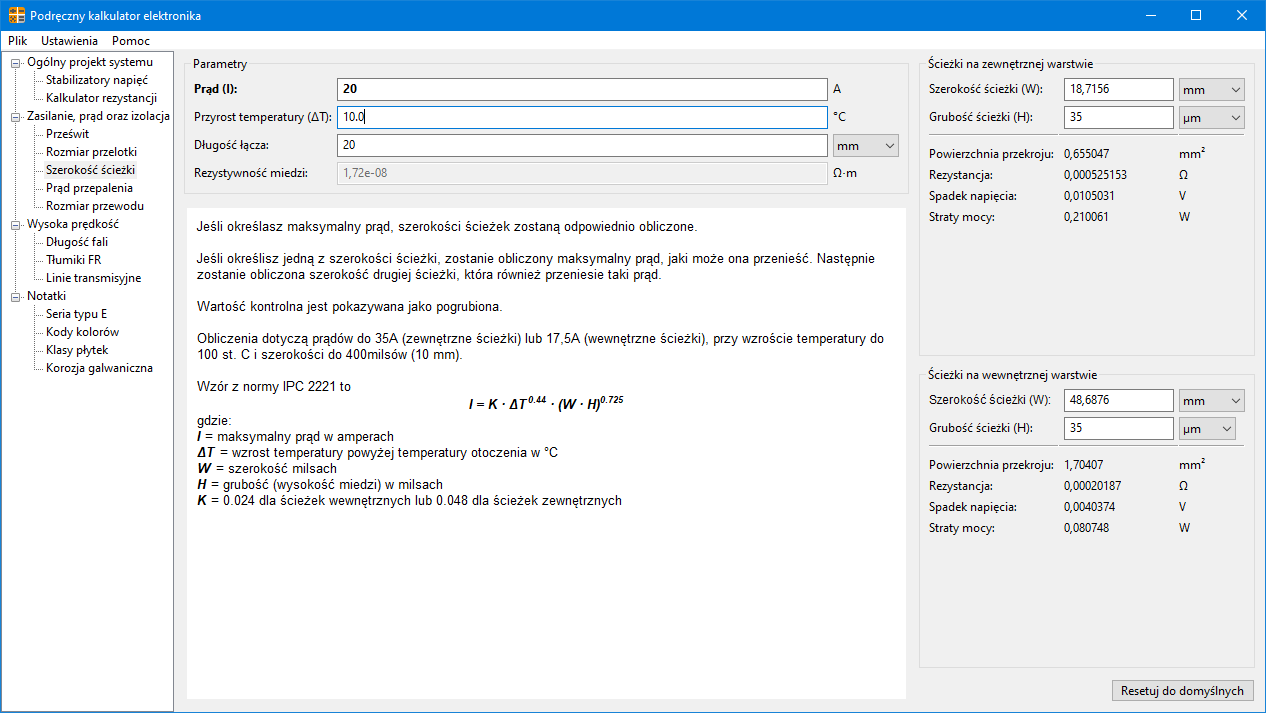Open outer layer thickness unit dropdown
Screen dimensions: 1266x713
click(1212, 117)
